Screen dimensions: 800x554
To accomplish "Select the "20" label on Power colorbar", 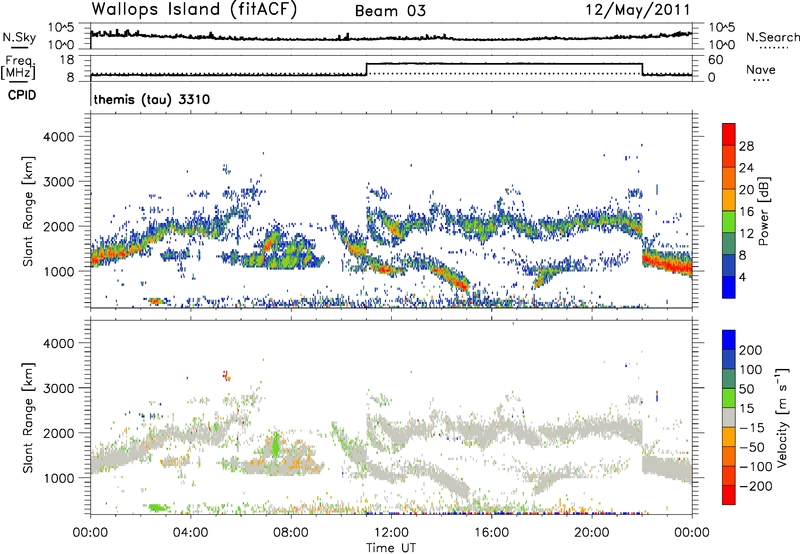I will click(x=746, y=190).
